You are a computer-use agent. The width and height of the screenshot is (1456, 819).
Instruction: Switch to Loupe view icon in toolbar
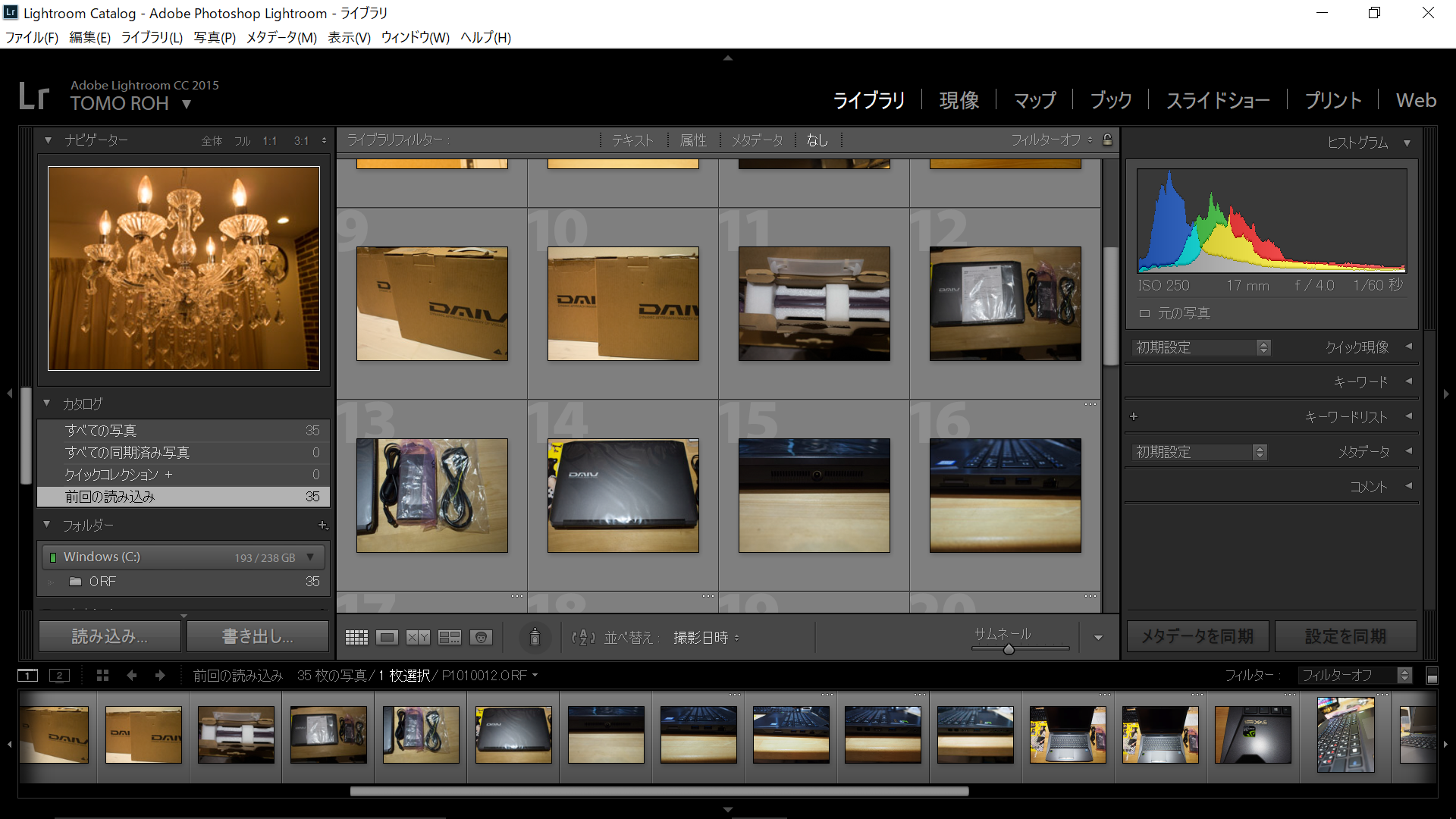(x=387, y=638)
